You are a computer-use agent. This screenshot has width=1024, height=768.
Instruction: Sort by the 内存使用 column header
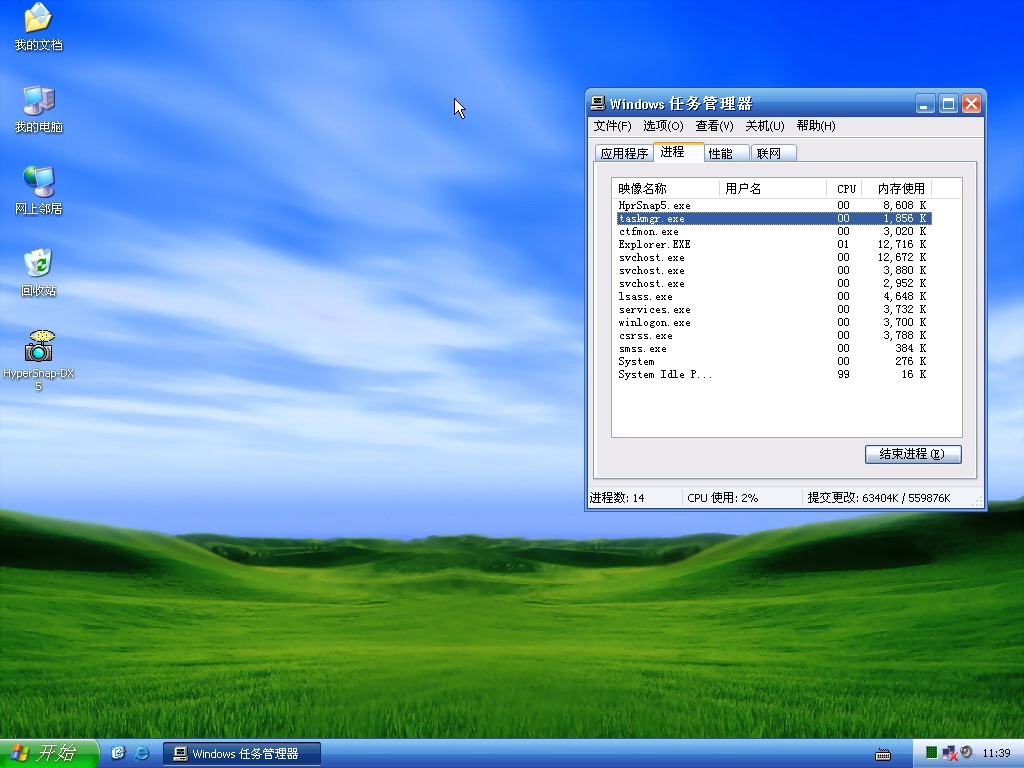click(896, 189)
